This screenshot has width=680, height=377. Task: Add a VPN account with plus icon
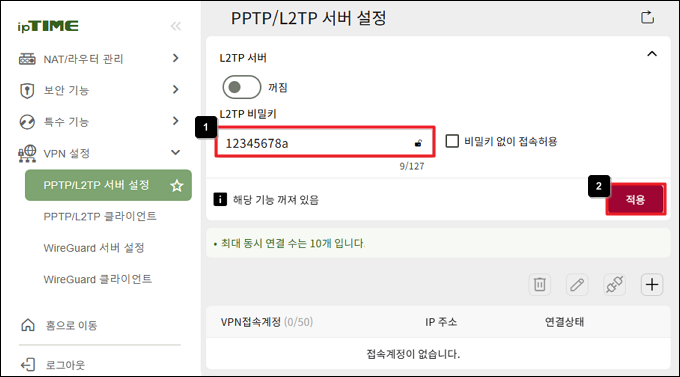click(652, 285)
